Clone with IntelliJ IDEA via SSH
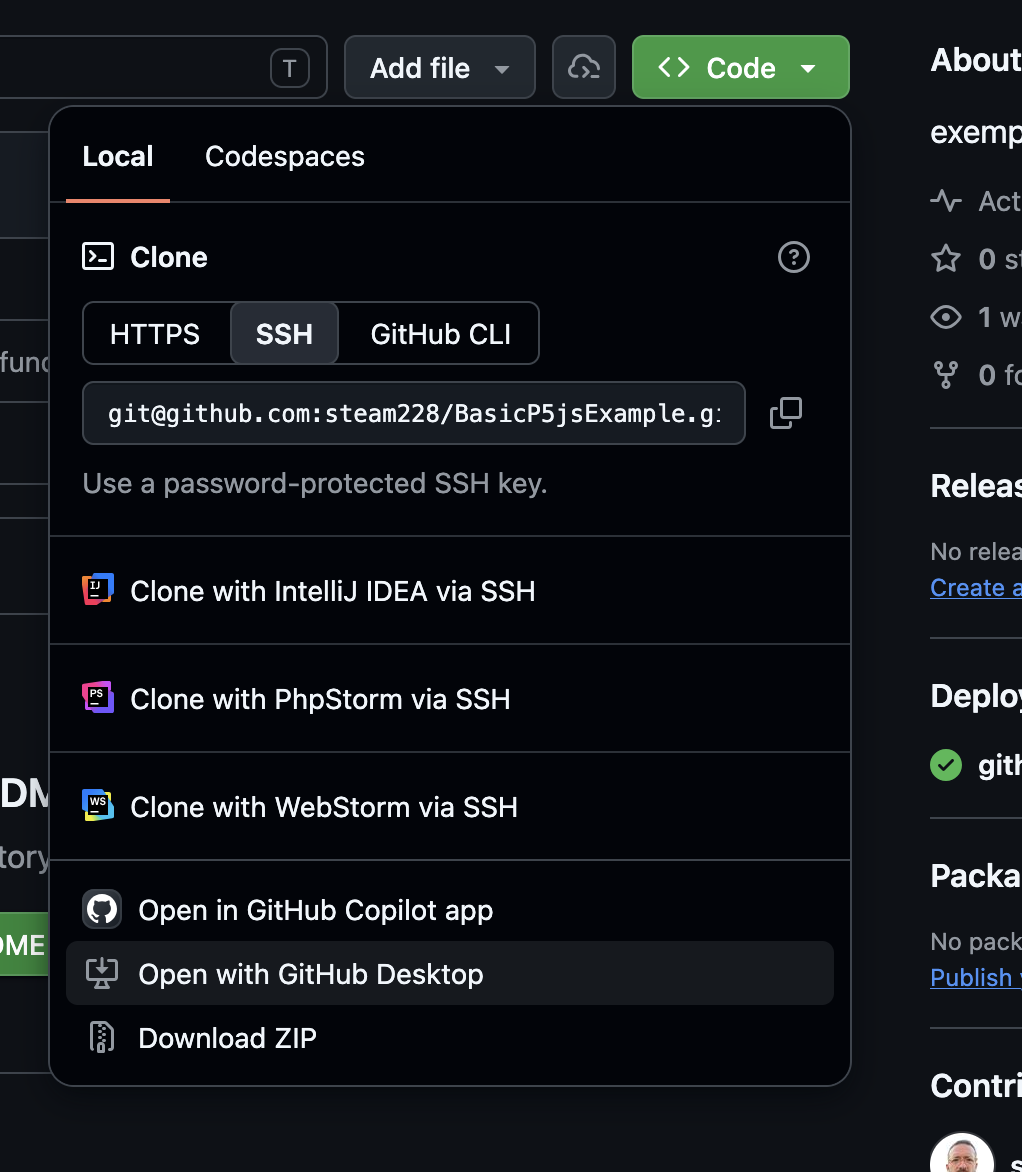1022x1172 pixels. [x=449, y=590]
